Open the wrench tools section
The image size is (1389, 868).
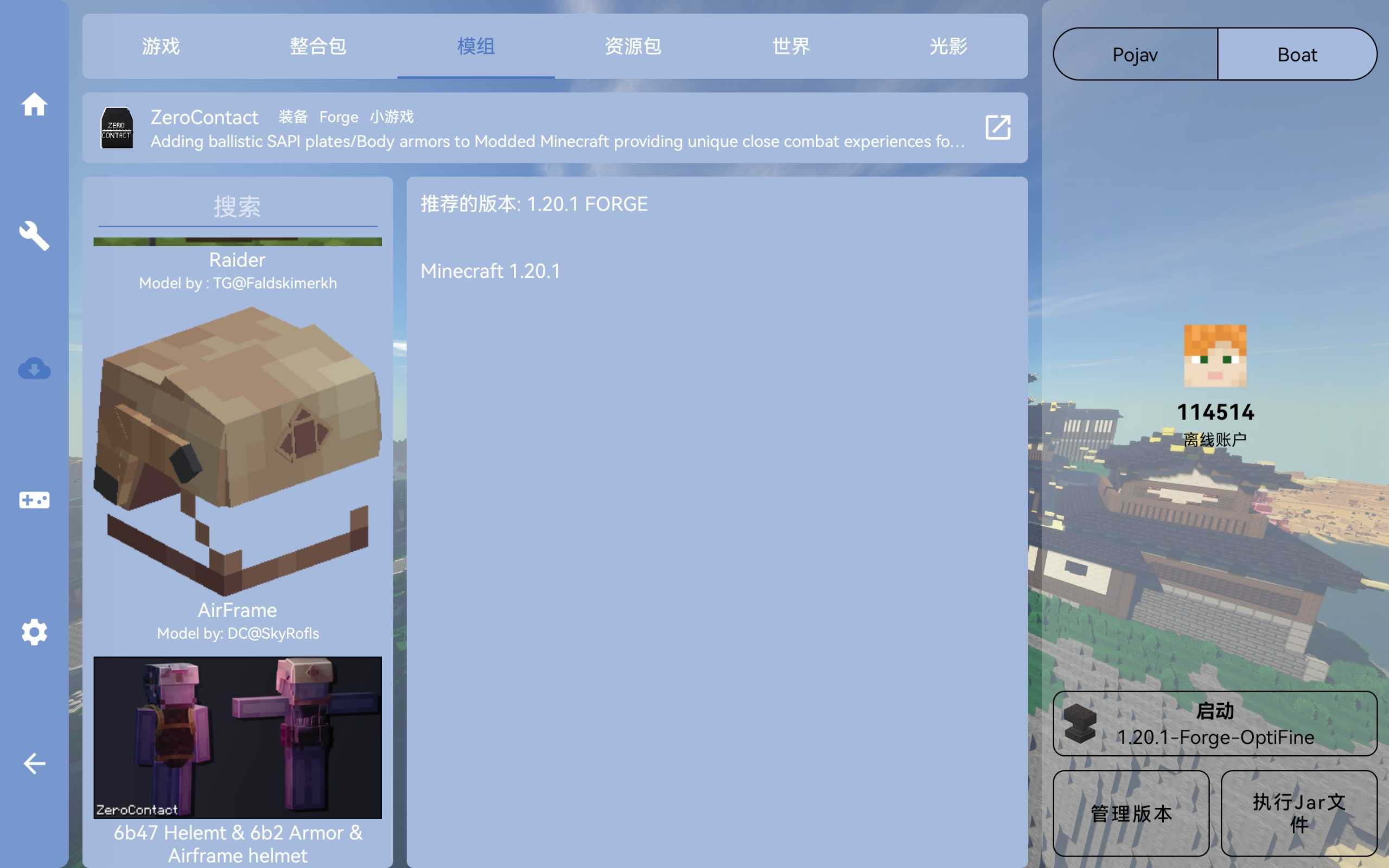[34, 236]
